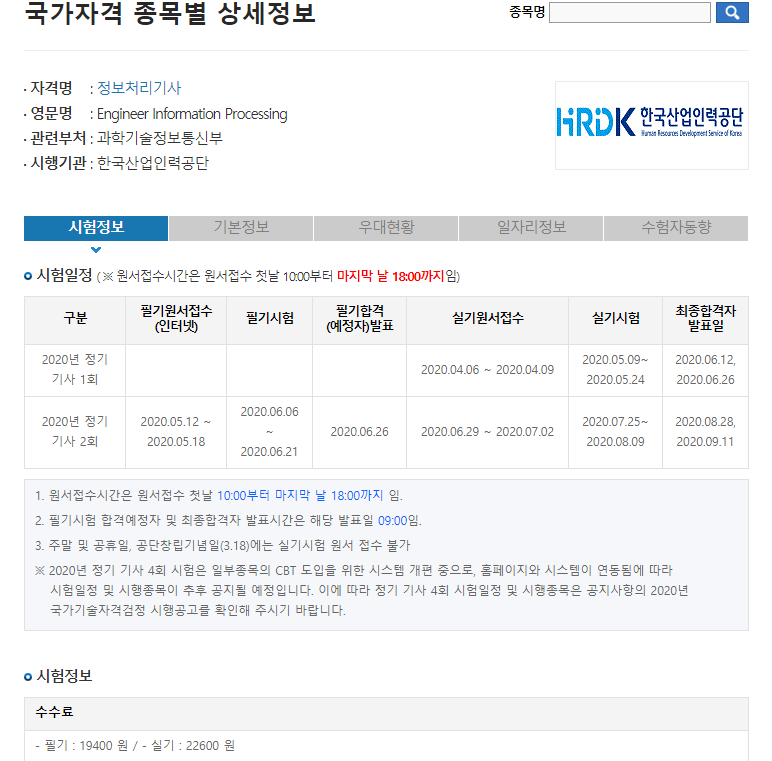772x761 pixels.
Task: Open the 정보처리기사 qualification name link
Action: [x=139, y=88]
